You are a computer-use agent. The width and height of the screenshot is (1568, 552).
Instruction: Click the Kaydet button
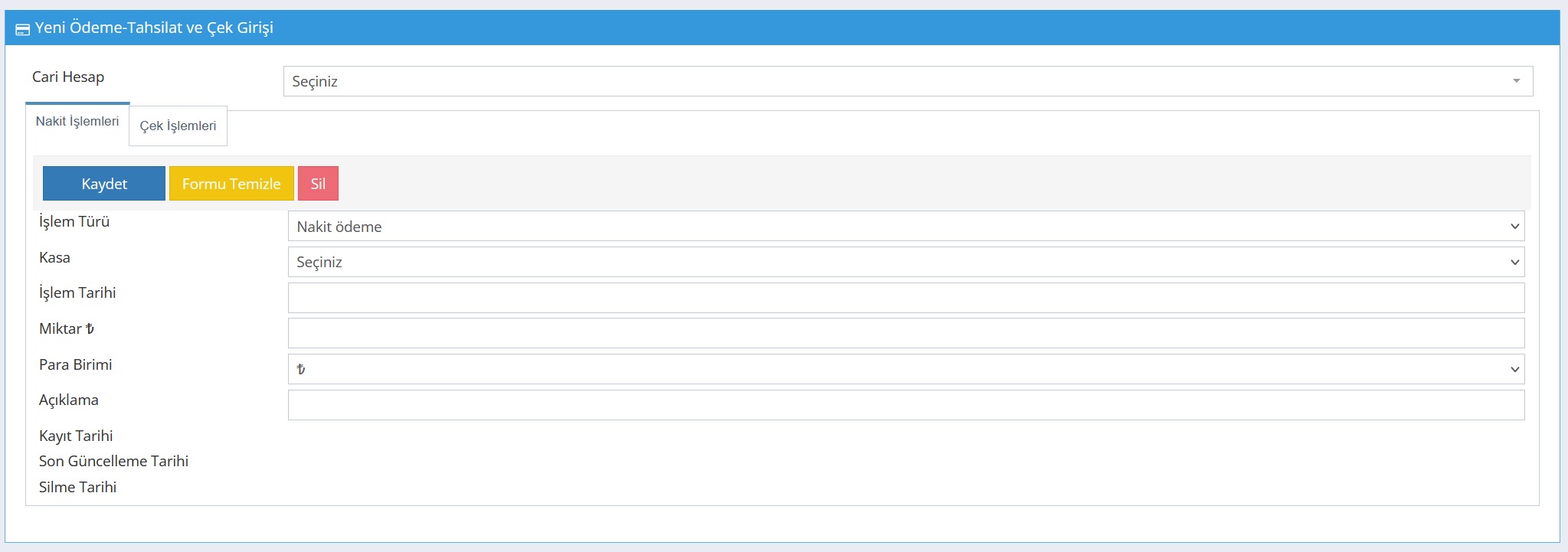point(104,184)
